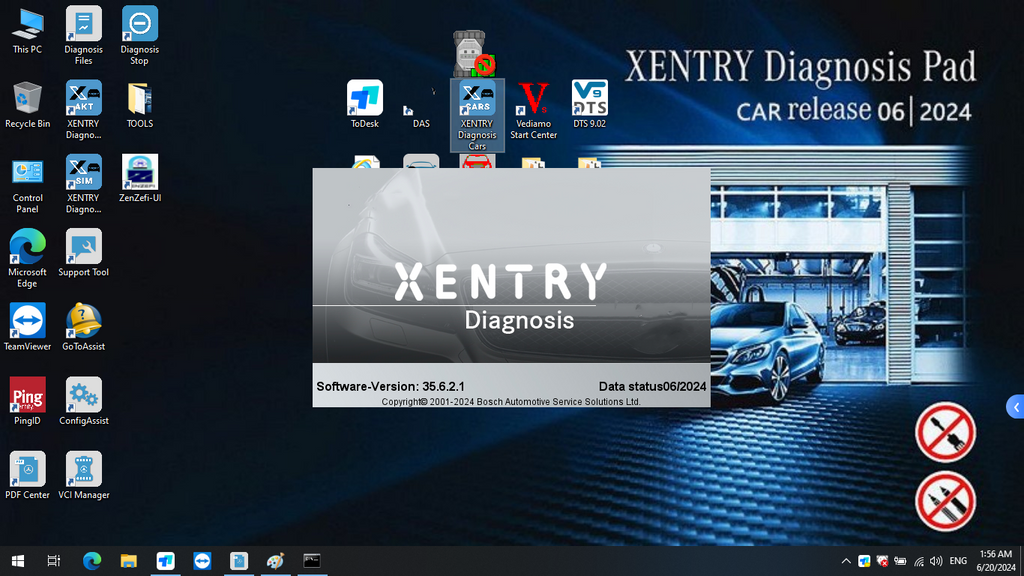
Task: Open the DAS shortcut
Action: (x=419, y=103)
